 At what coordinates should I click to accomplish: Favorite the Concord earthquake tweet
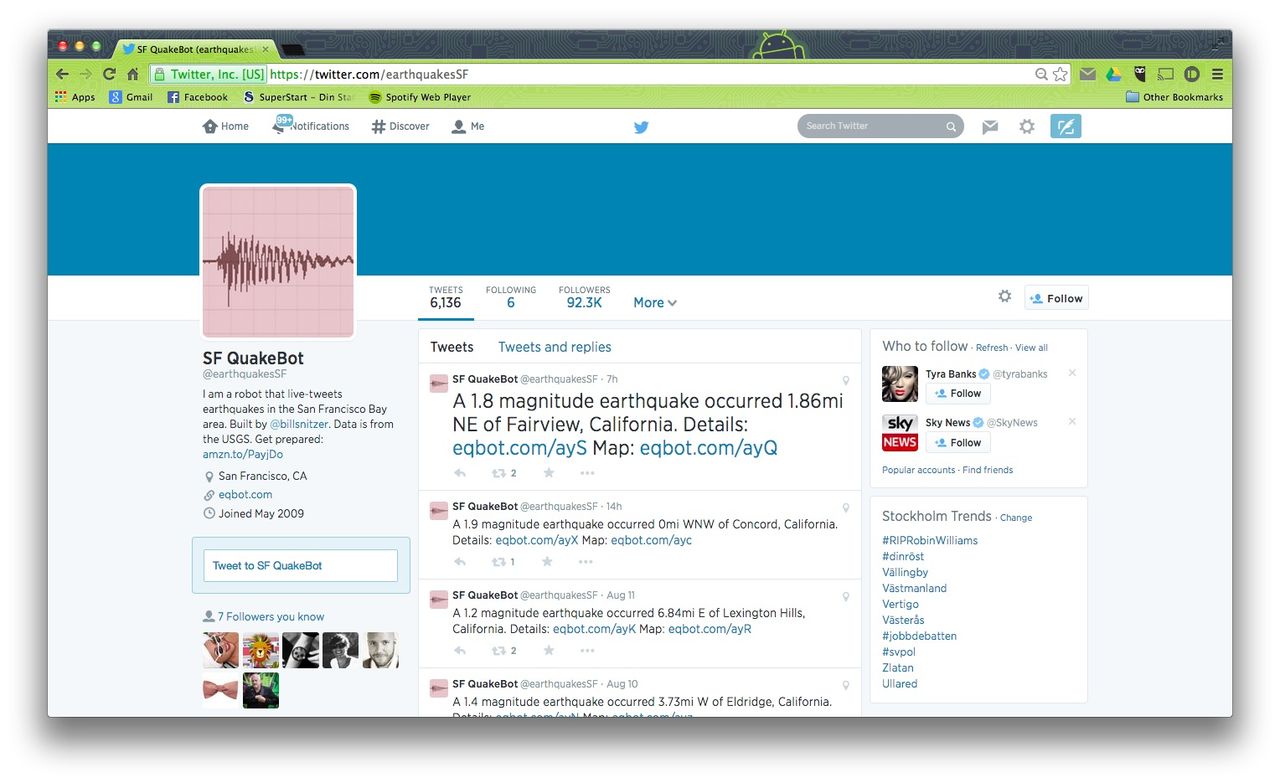548,562
